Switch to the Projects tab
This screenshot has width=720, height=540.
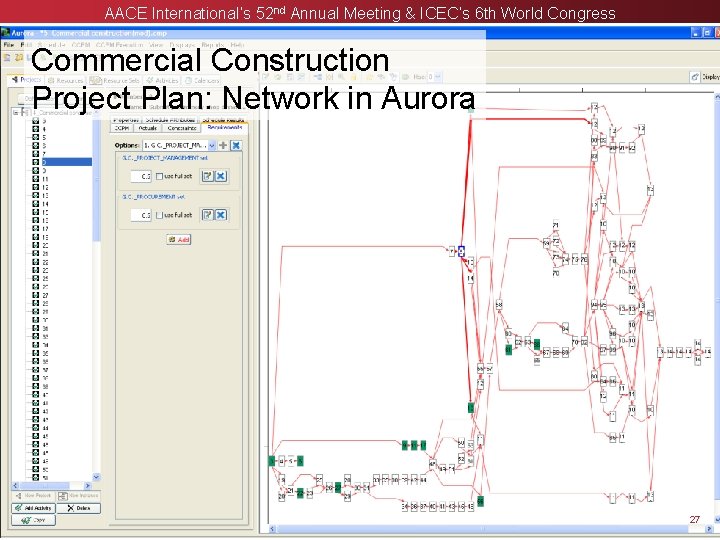(x=27, y=80)
